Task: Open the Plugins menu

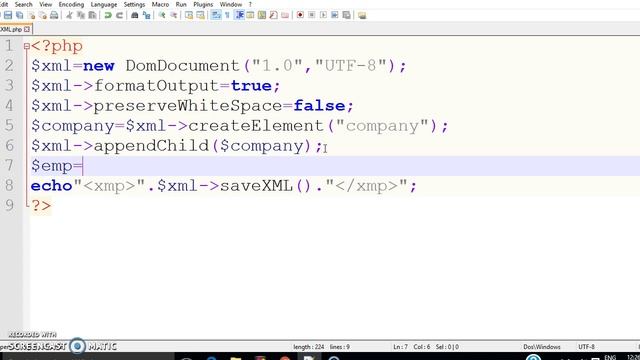Action: (x=203, y=4)
